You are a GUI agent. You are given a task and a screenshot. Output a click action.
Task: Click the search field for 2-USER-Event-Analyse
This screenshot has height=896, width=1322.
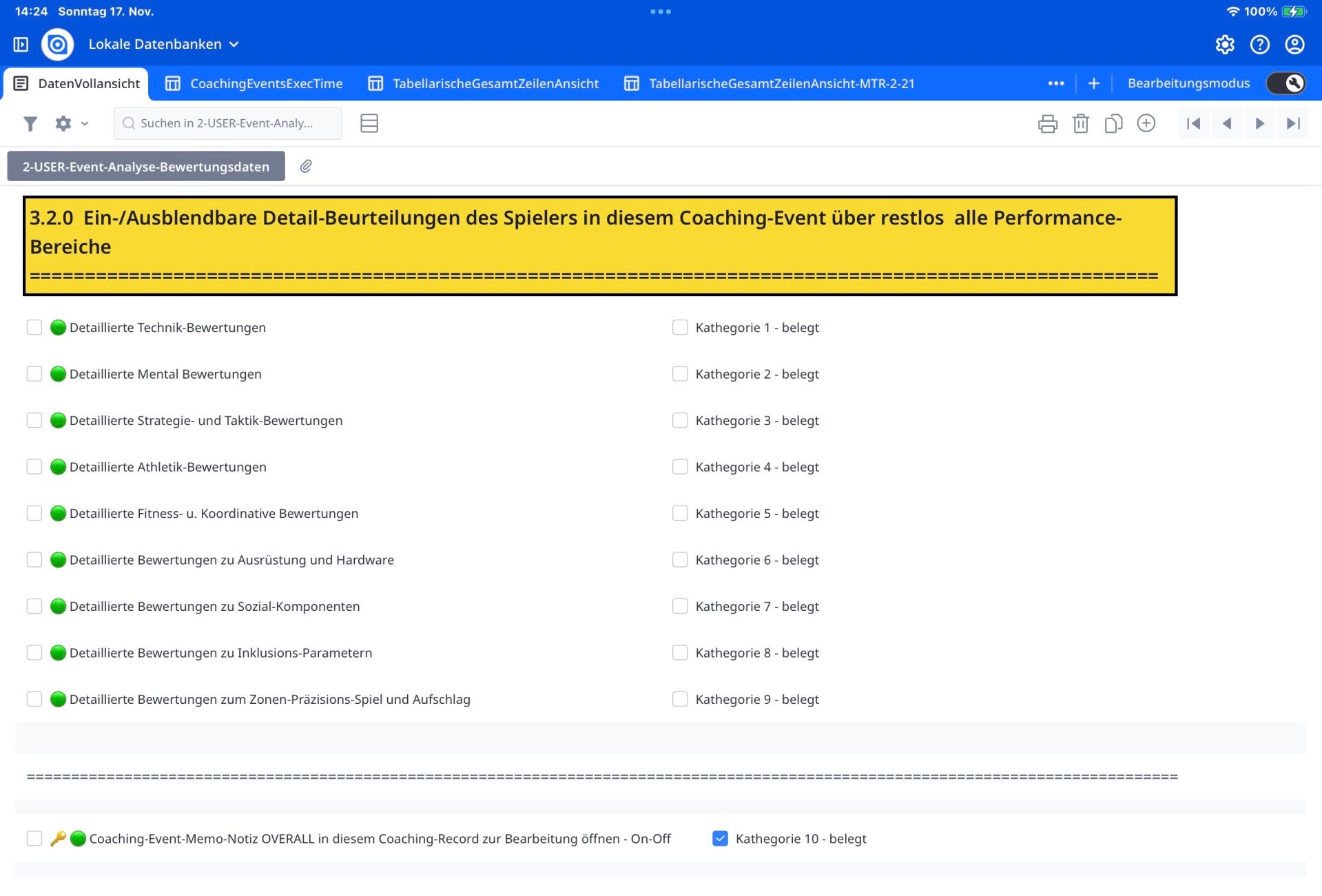227,124
